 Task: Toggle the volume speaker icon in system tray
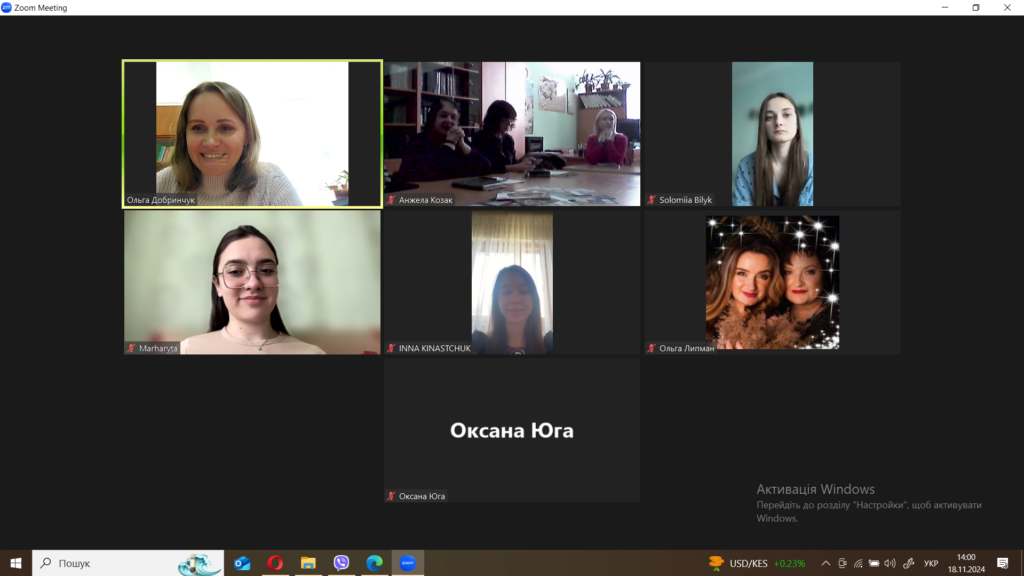coord(890,563)
